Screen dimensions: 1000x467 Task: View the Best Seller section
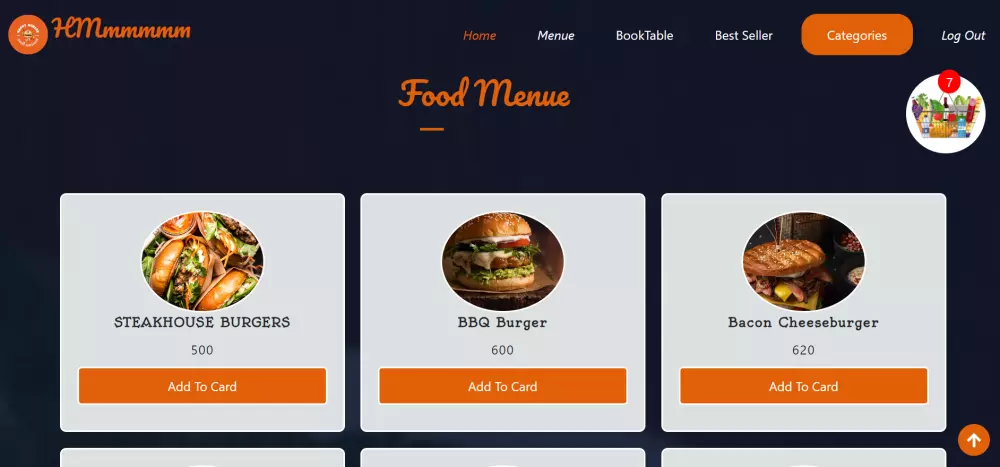click(x=744, y=36)
